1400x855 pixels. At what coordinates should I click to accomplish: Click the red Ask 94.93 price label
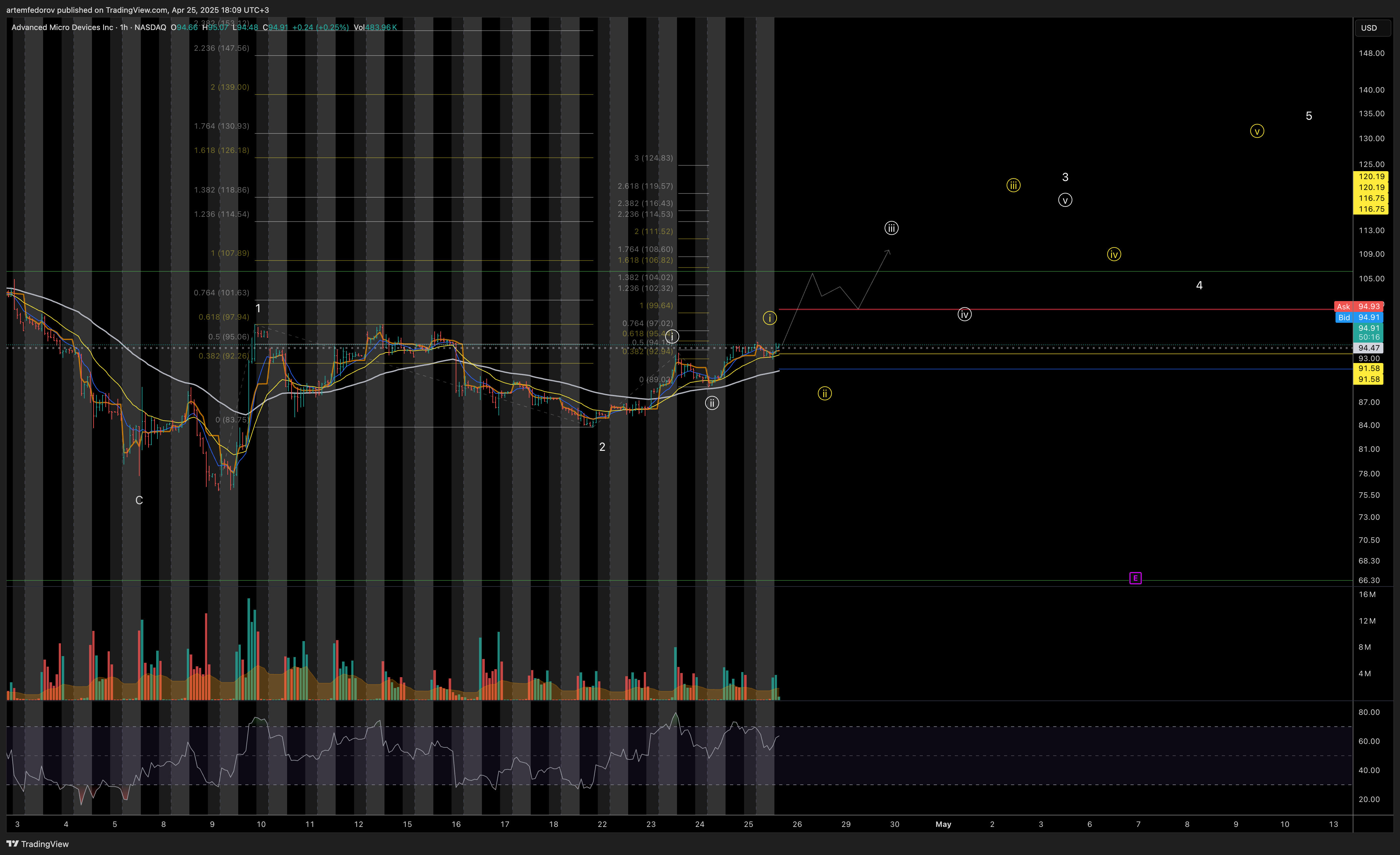pos(1359,306)
